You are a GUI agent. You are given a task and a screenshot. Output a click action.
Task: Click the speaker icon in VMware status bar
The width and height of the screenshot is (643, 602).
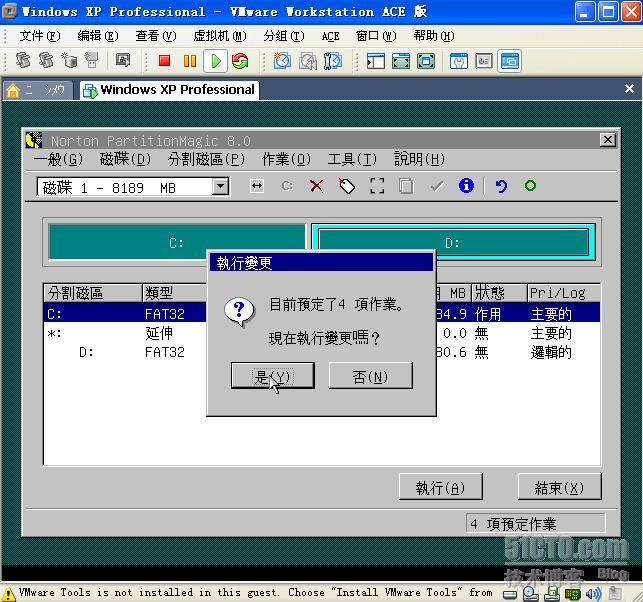click(593, 593)
